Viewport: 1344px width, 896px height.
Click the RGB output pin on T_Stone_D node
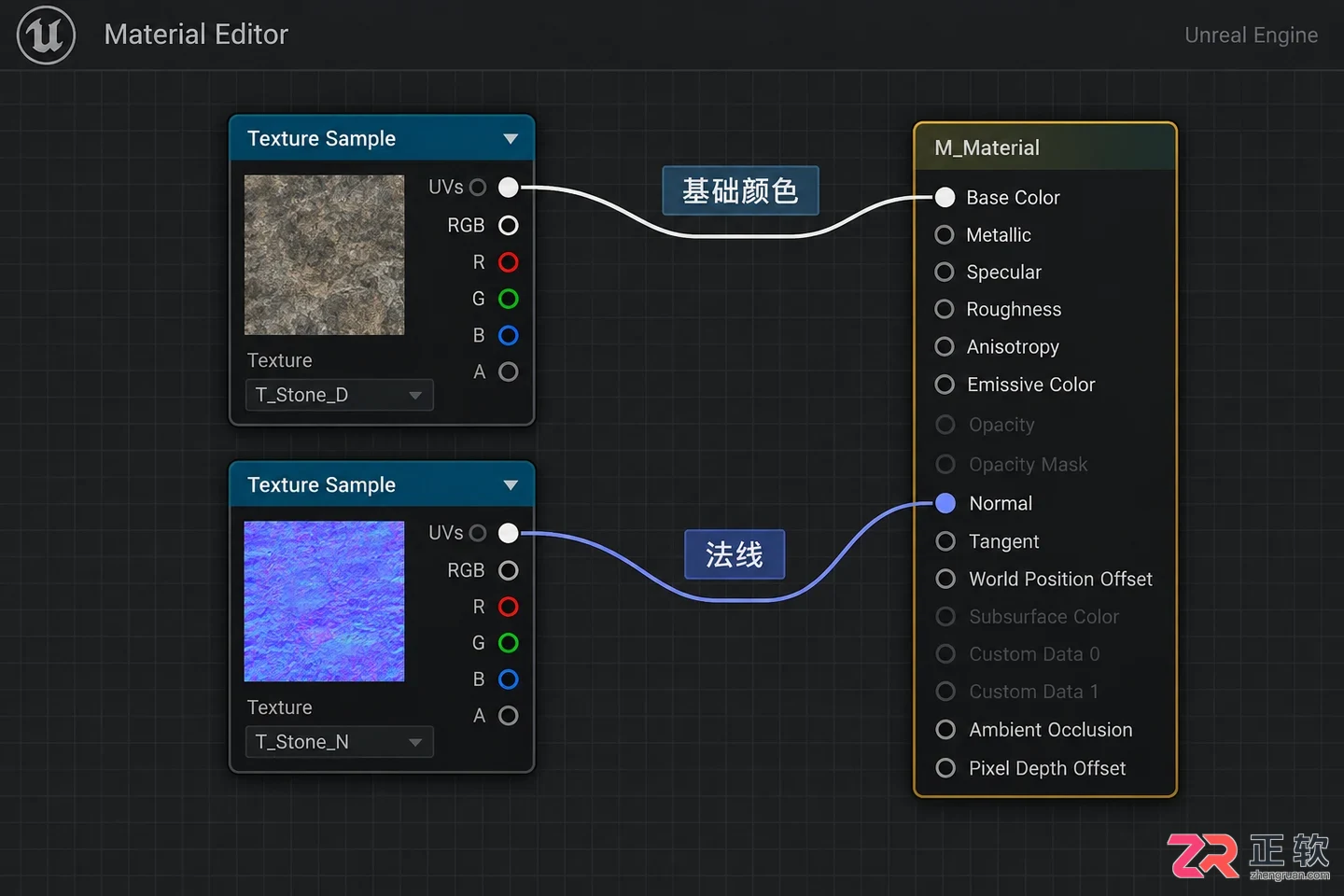pos(508,225)
